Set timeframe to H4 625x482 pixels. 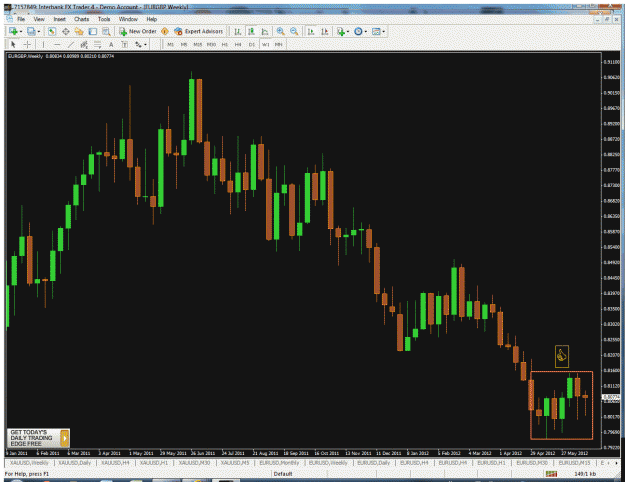point(238,45)
